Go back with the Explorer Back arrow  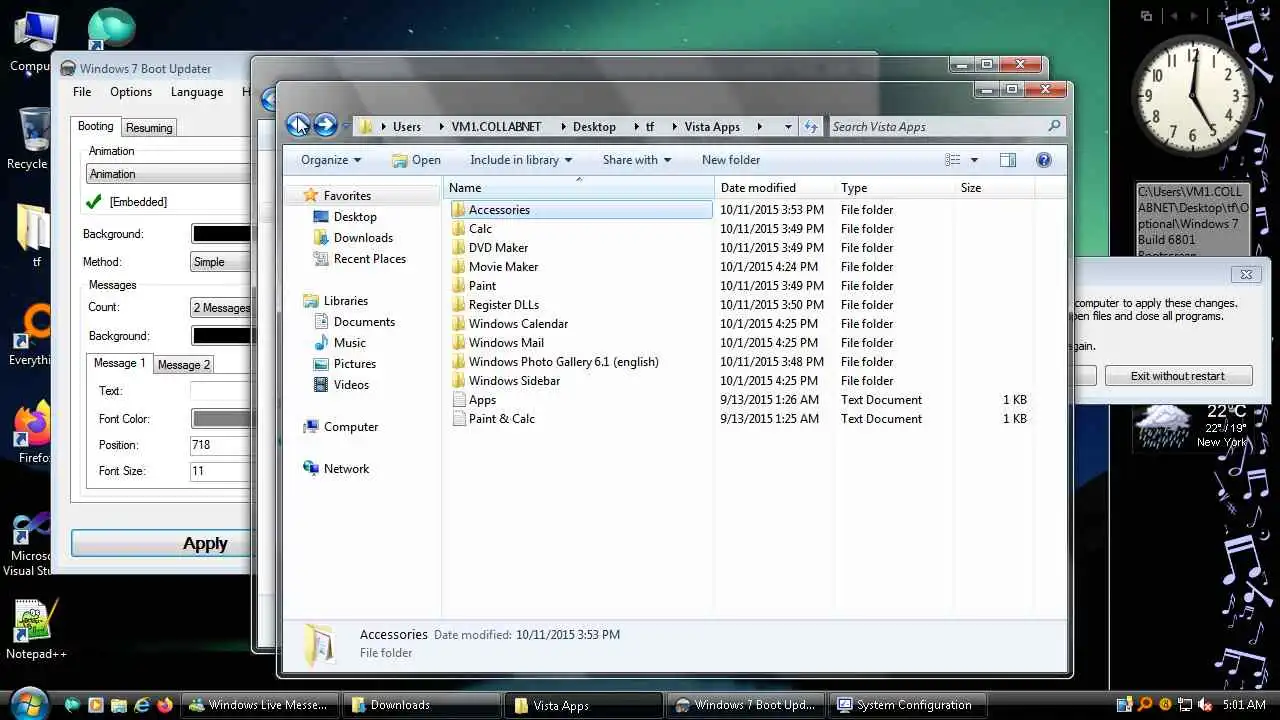298,125
